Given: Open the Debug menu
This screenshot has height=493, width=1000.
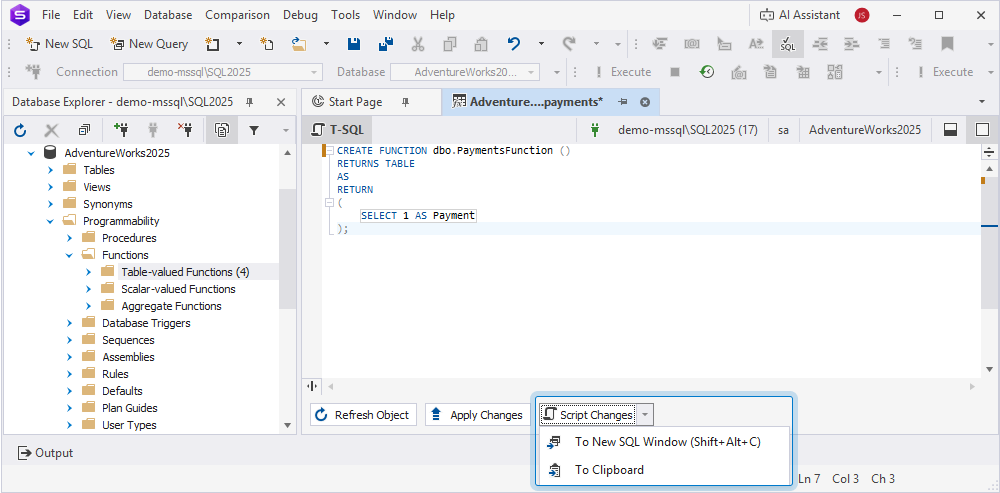Looking at the screenshot, I should pyautogui.click(x=300, y=15).
